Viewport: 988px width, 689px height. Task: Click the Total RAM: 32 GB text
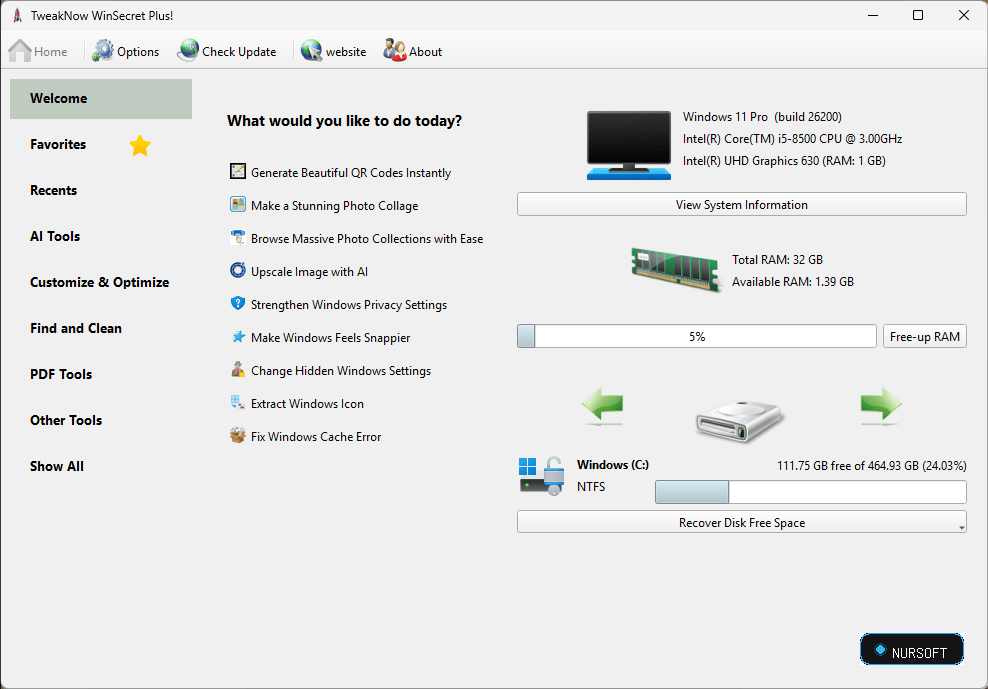[778, 260]
